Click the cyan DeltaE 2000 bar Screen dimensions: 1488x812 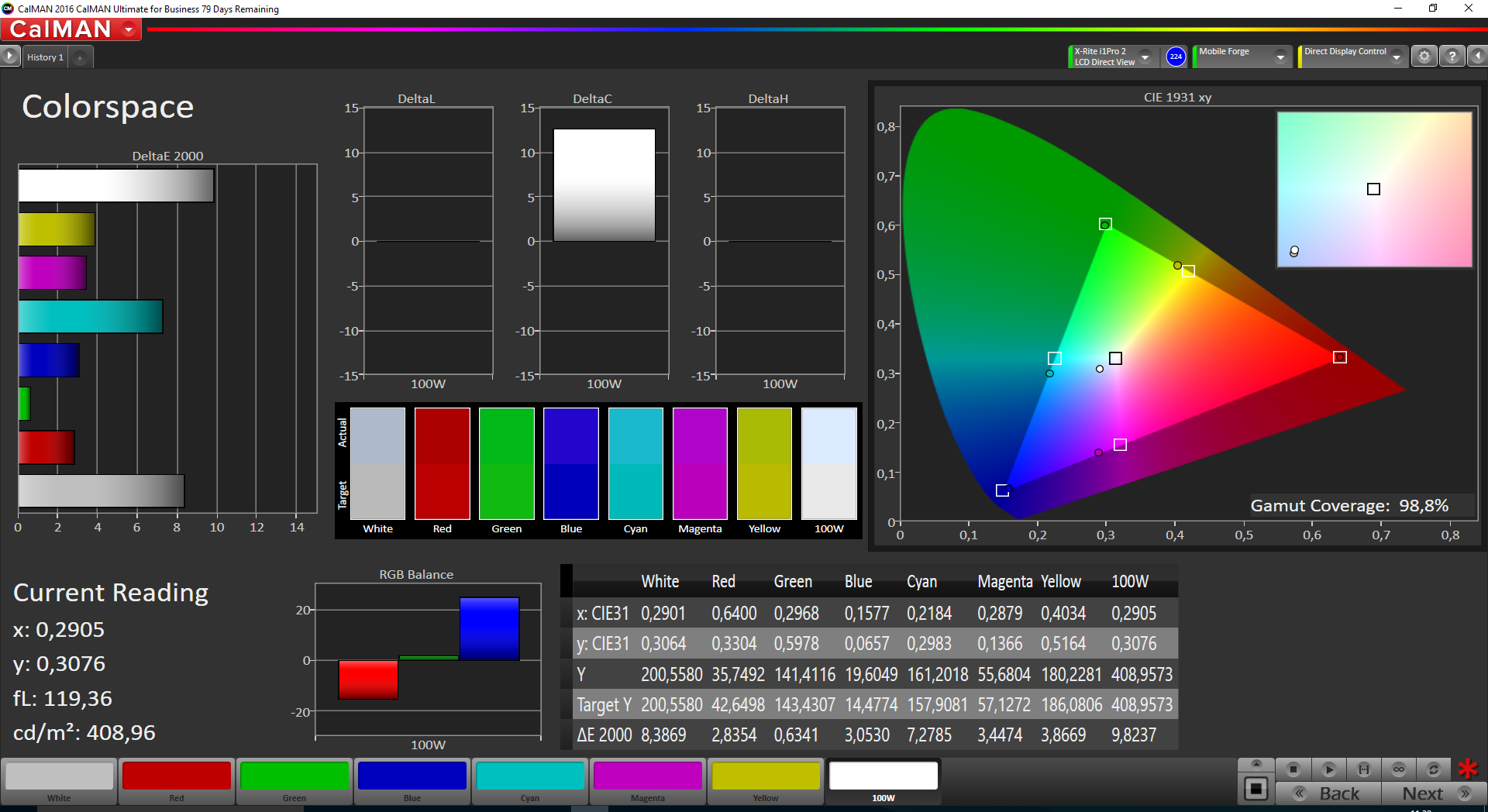click(x=91, y=317)
